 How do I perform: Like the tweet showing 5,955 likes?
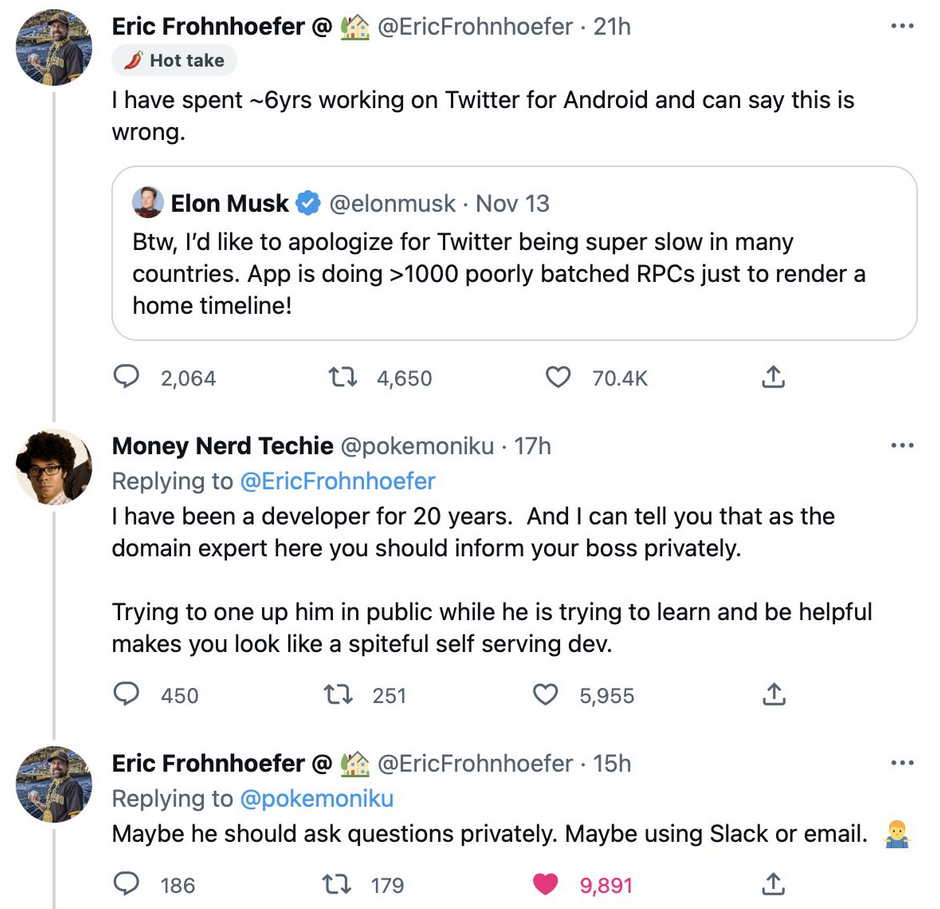tap(545, 694)
